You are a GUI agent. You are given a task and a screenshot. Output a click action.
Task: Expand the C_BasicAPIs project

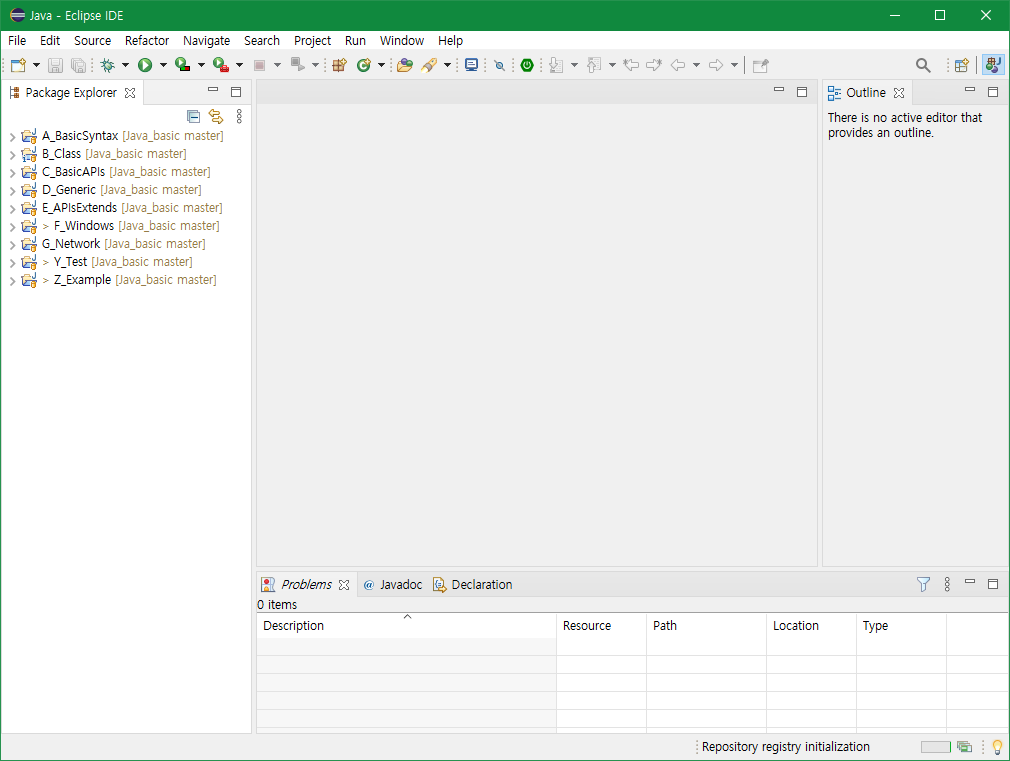pos(12,173)
